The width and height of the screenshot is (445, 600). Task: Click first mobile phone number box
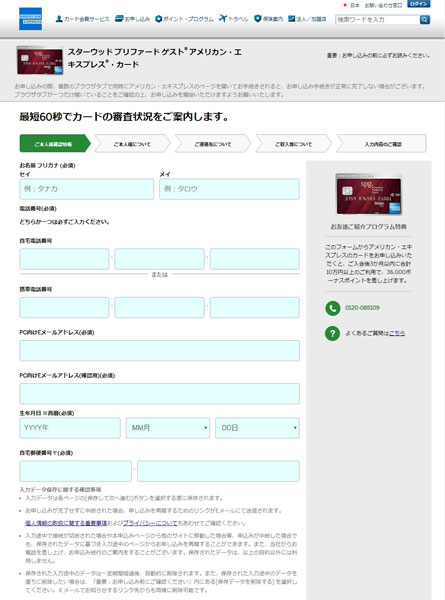point(64,308)
